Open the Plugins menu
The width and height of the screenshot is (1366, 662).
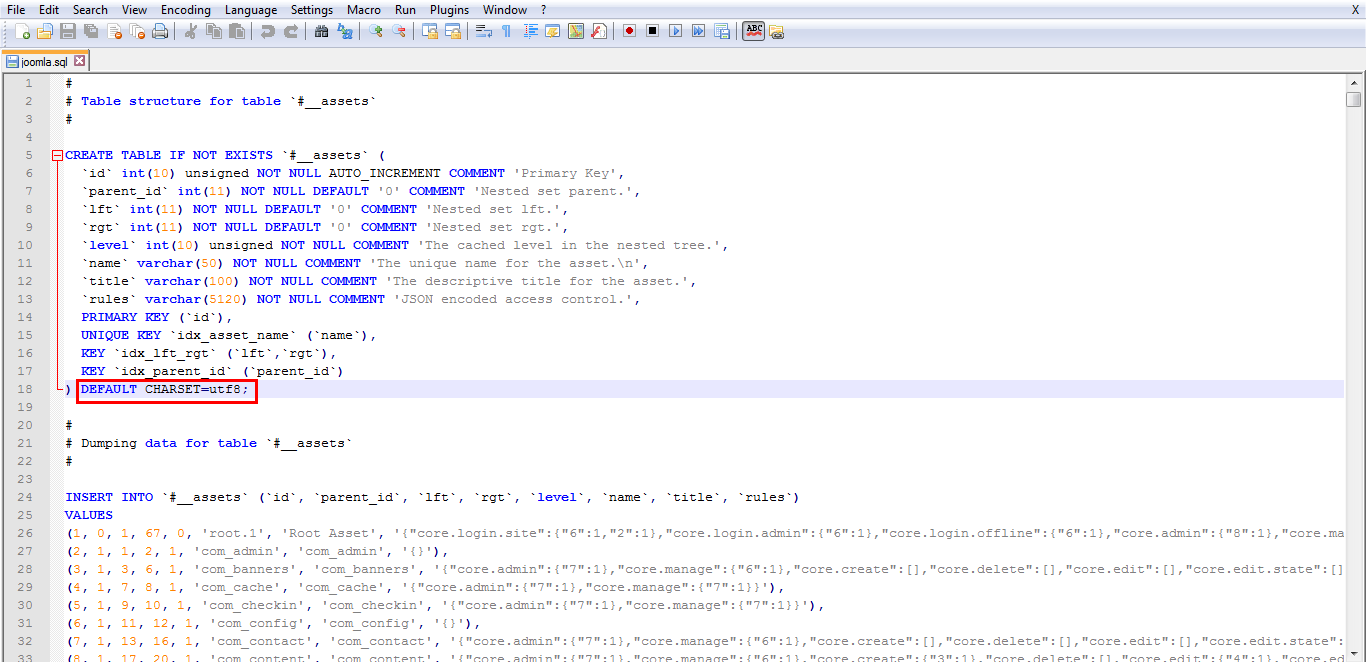coord(449,10)
